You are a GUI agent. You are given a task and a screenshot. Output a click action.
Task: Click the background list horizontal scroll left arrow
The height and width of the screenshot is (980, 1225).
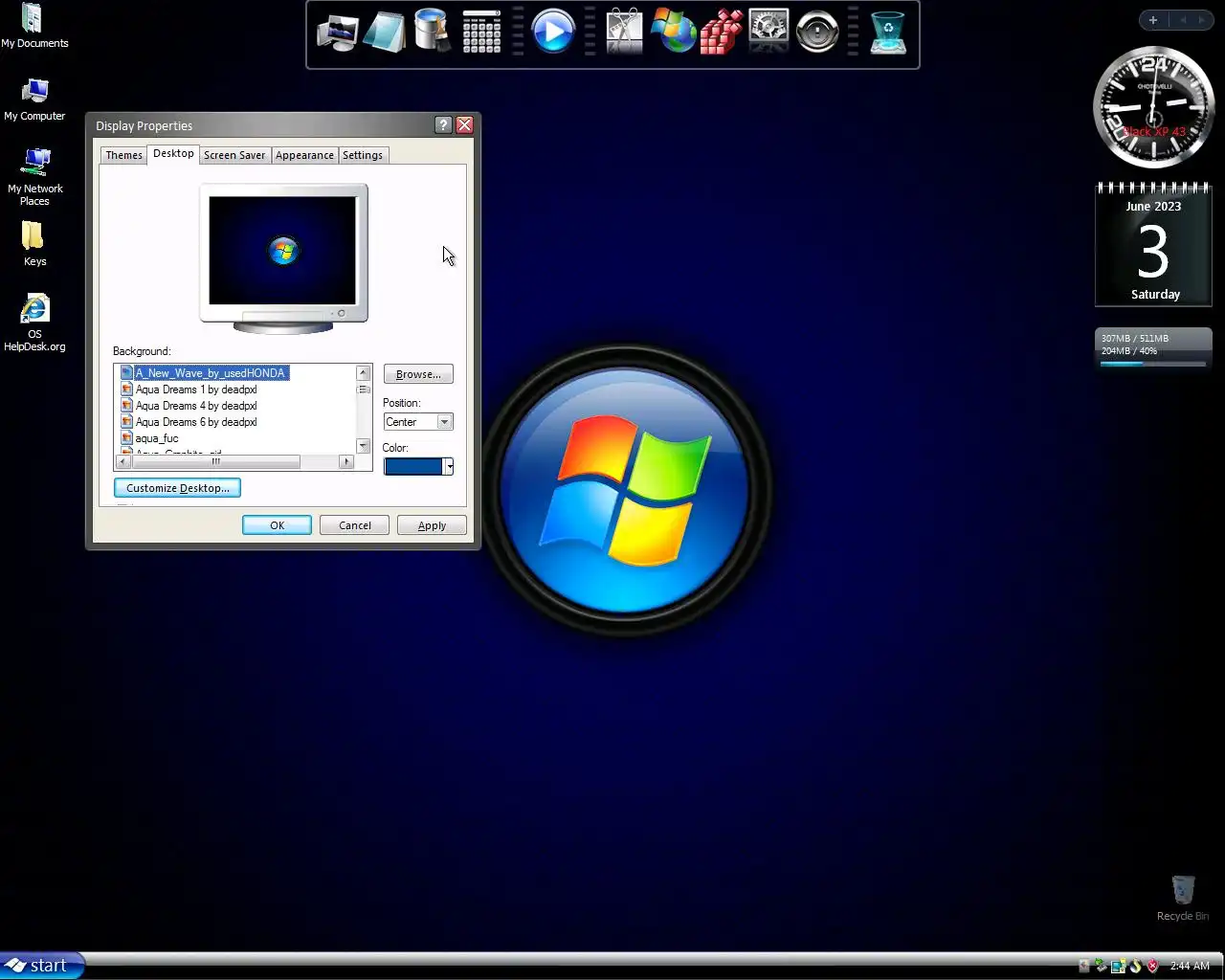122,461
